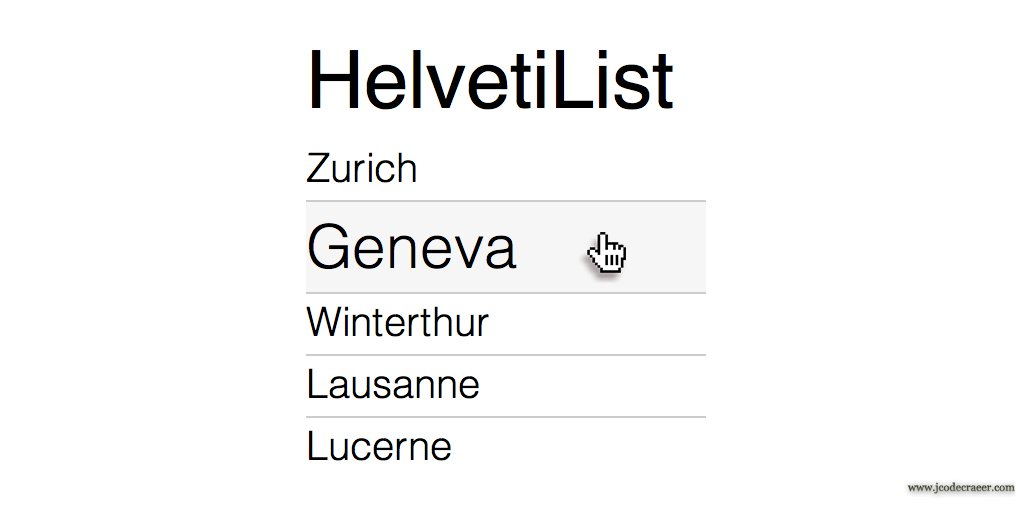Choose Winterthur from the list
Image resolution: width=1020 pixels, height=510 pixels.
tap(397, 323)
